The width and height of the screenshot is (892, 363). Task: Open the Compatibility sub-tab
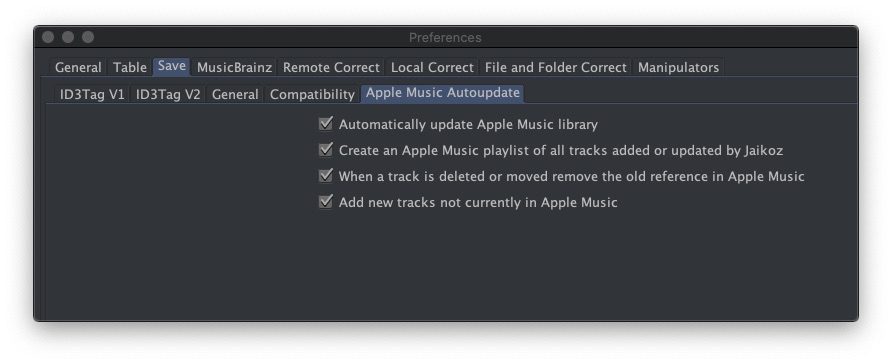pyautogui.click(x=312, y=94)
